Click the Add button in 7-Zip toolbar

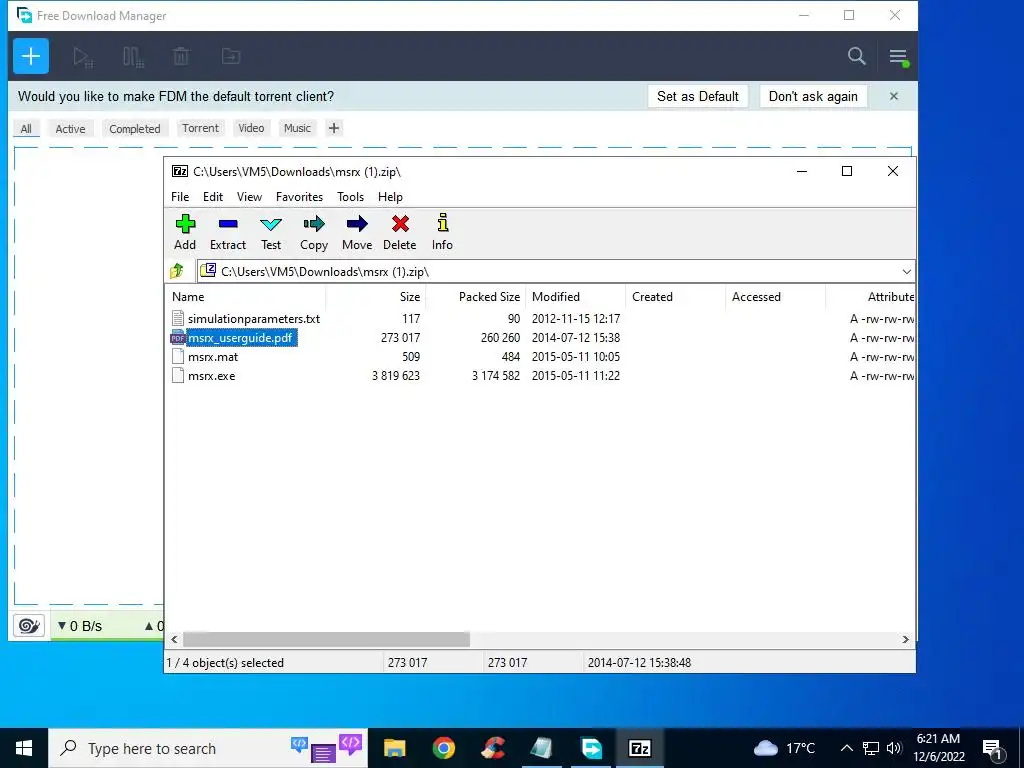pyautogui.click(x=185, y=232)
